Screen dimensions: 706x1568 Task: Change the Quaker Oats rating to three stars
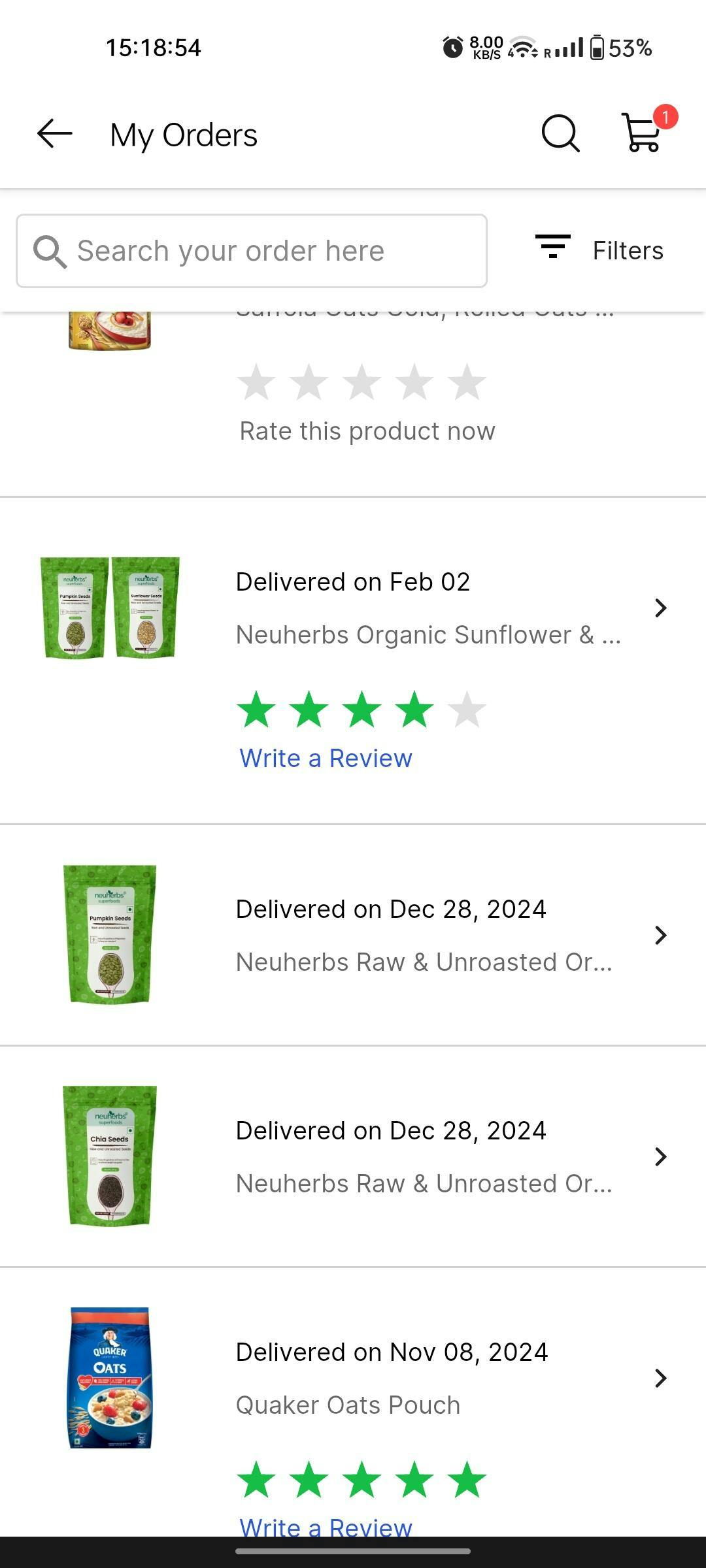coord(361,1480)
